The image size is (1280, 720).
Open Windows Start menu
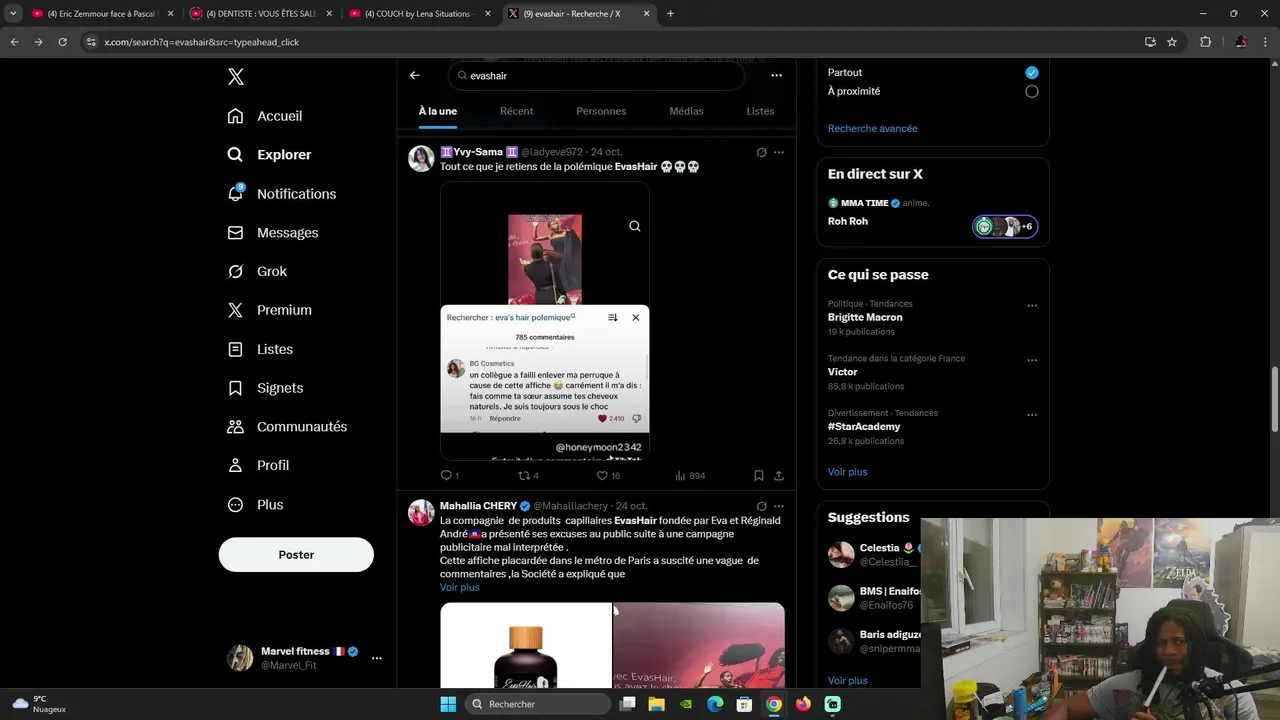[447, 704]
